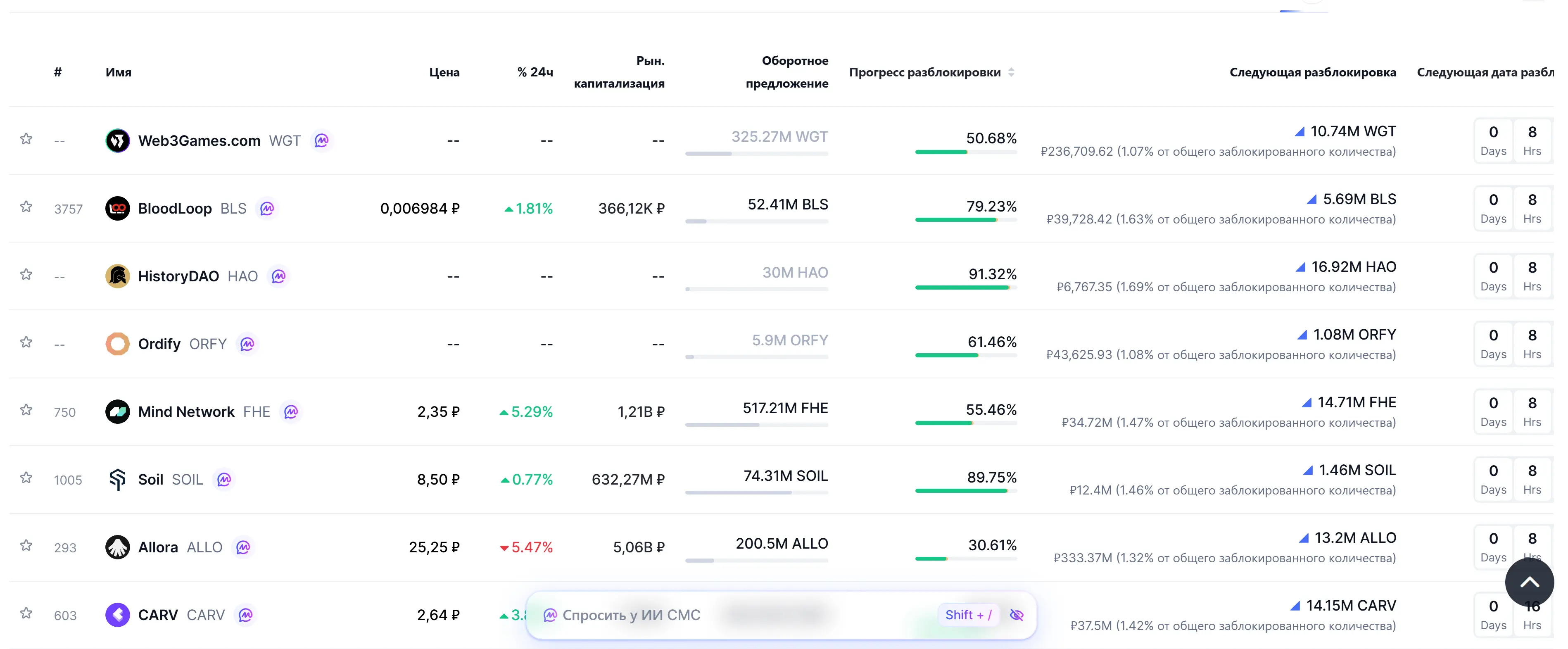Star the CARV row
The width and height of the screenshot is (1568, 649).
pos(26,613)
